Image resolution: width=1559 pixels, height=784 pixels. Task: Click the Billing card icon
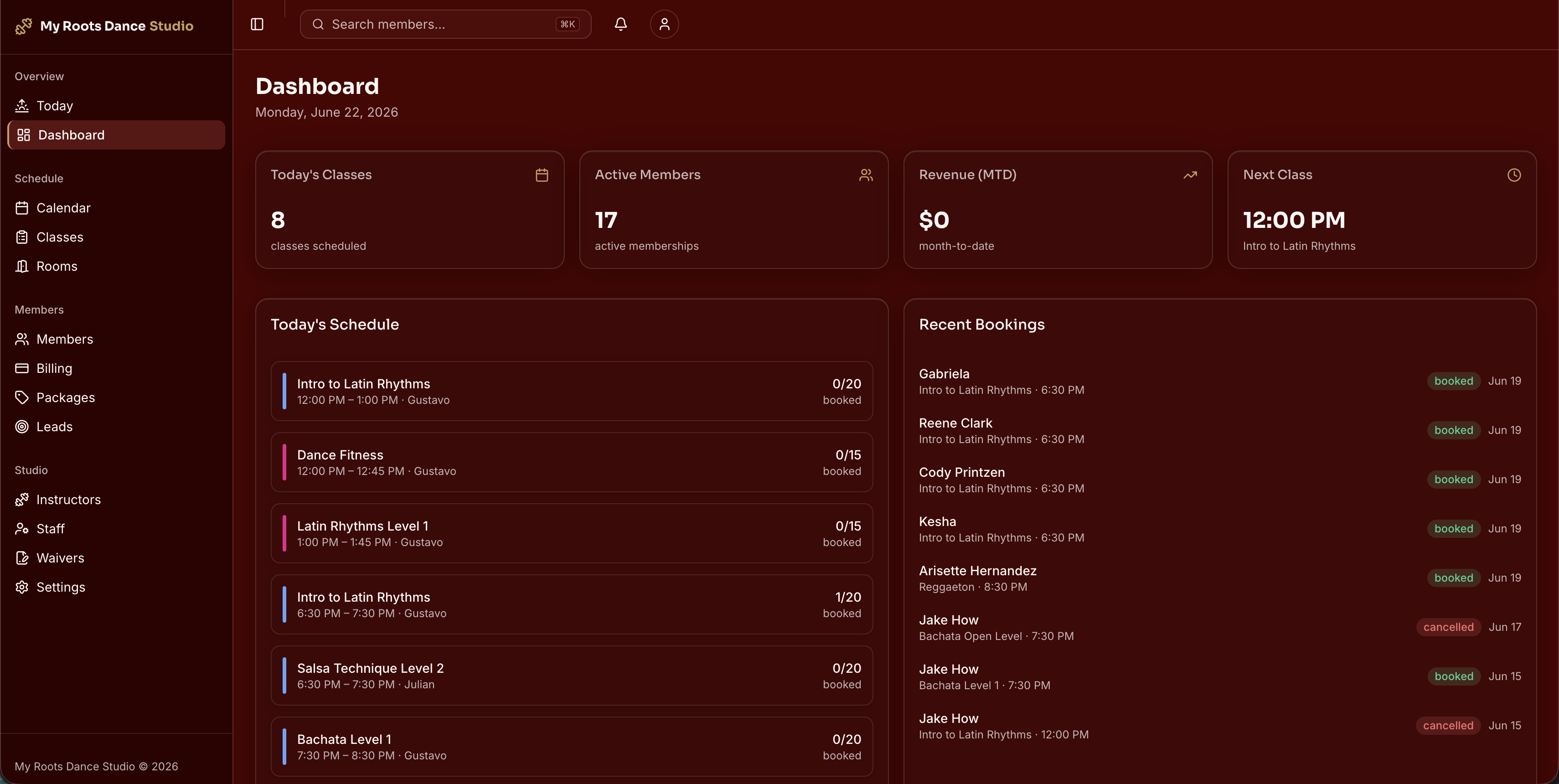coord(22,368)
